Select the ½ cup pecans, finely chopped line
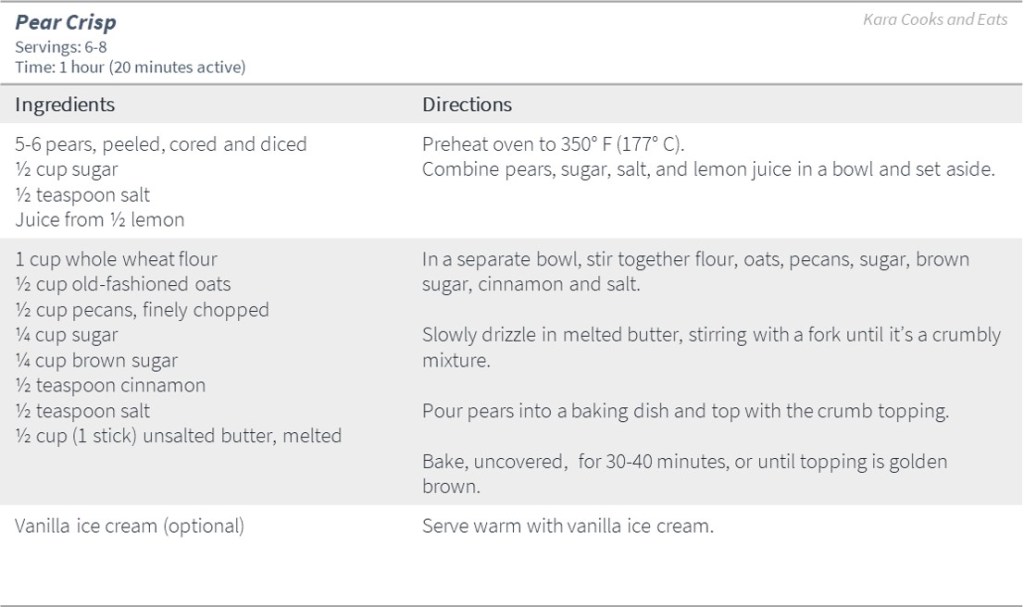This screenshot has width=1024, height=607. [142, 310]
